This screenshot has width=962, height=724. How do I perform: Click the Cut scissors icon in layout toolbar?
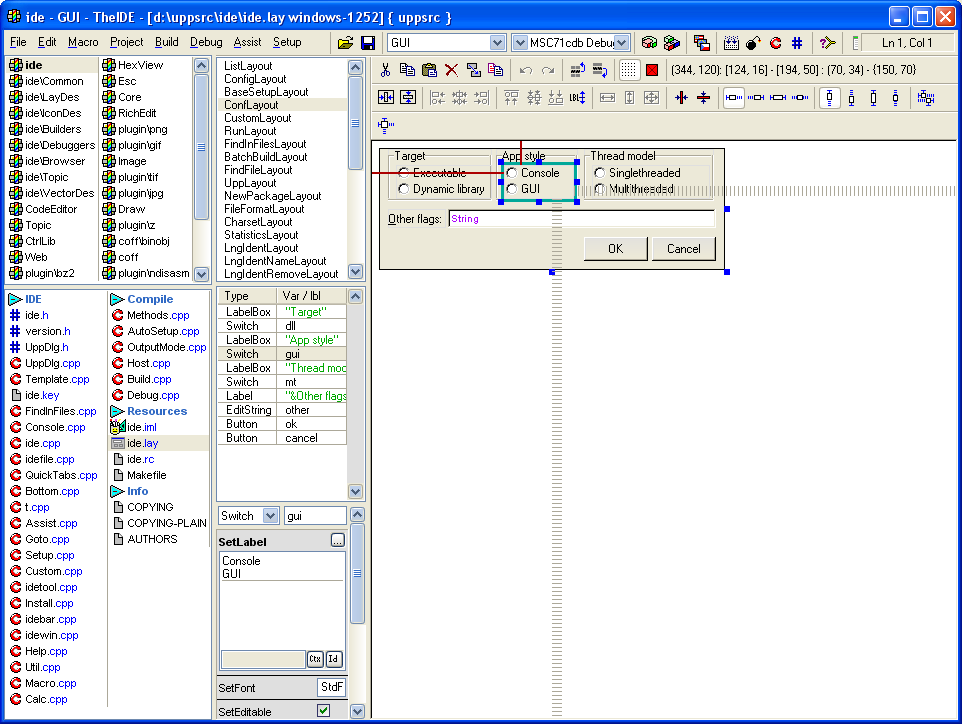tap(385, 70)
